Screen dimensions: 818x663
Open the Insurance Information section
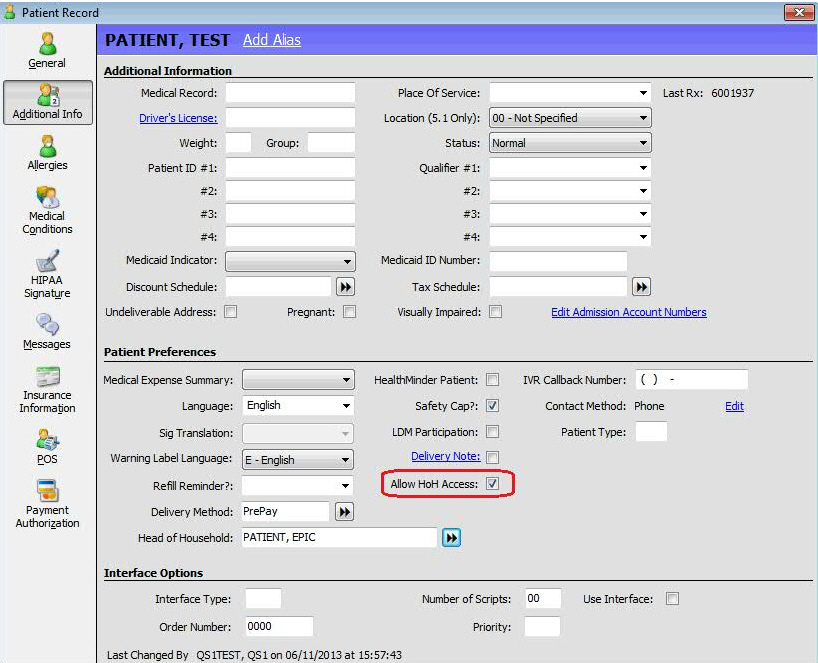tap(47, 389)
